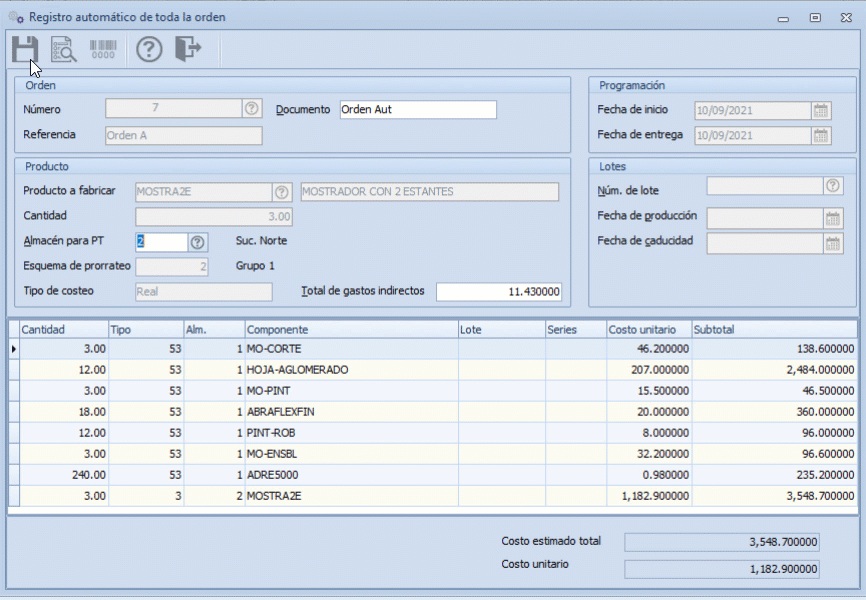Open Help with the question mark toolbar icon
This screenshot has width=866, height=600.
149,49
